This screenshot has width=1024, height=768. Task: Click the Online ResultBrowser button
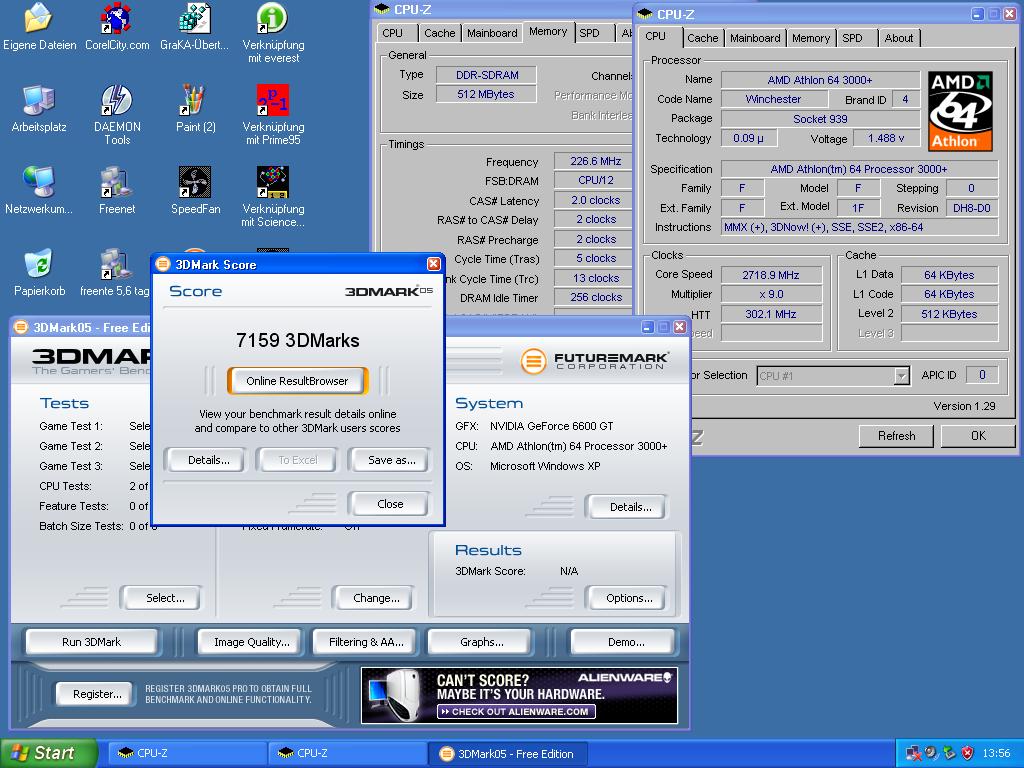pyautogui.click(x=297, y=381)
